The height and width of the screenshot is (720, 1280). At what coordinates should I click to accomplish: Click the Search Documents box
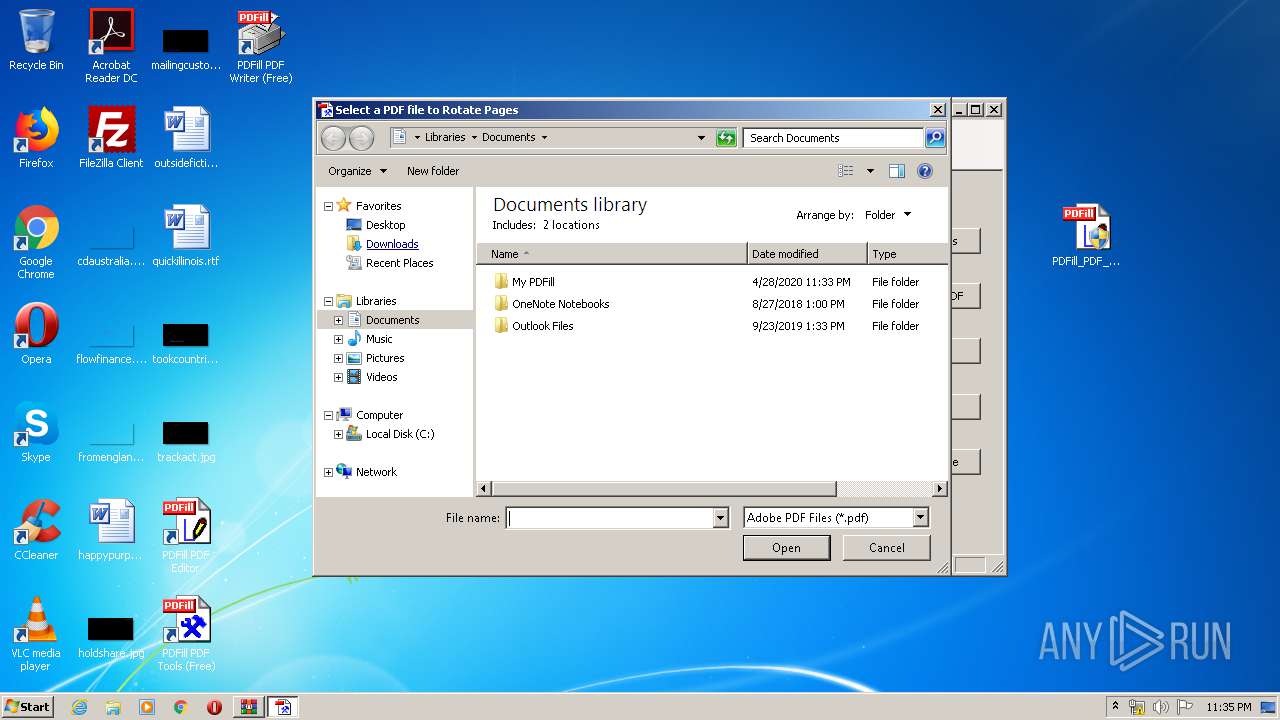point(834,138)
